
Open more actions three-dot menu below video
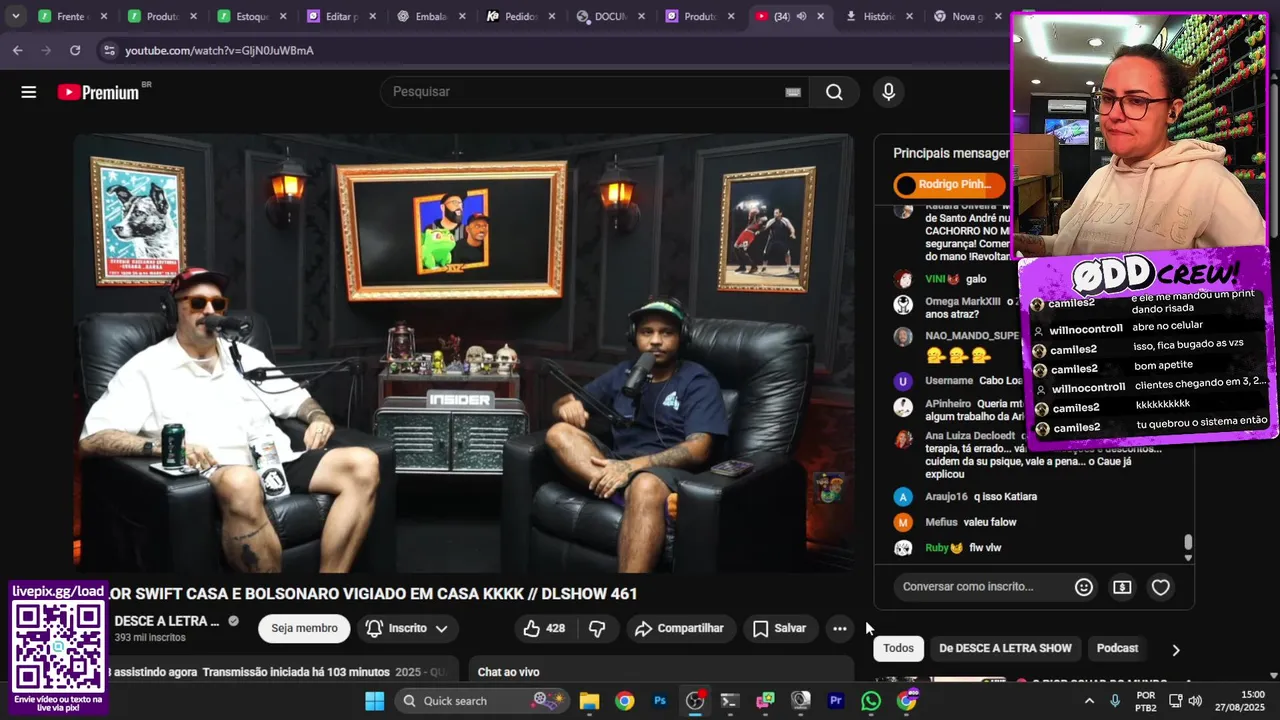coord(840,628)
